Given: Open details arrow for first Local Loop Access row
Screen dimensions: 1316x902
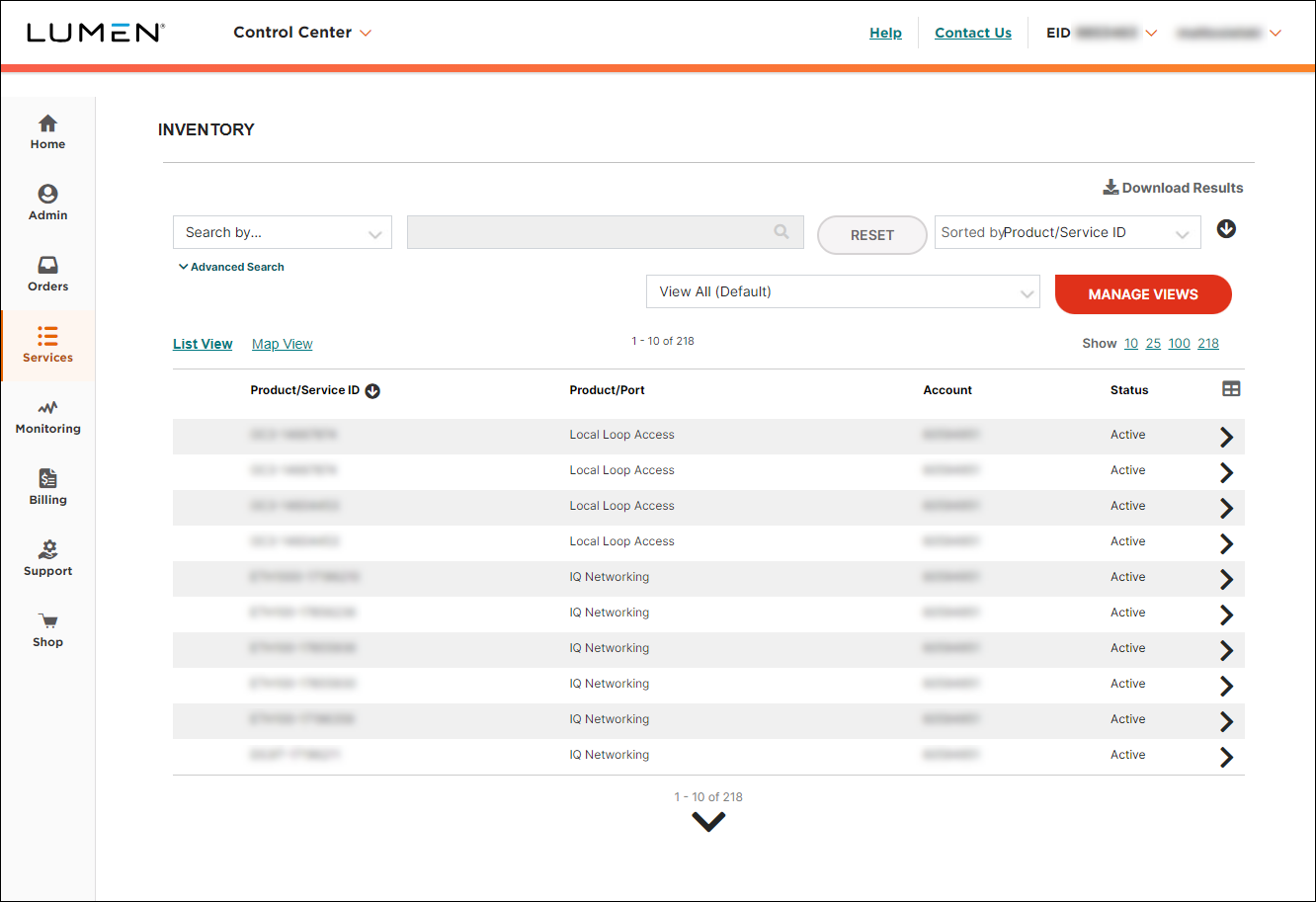Looking at the screenshot, I should tap(1226, 437).
